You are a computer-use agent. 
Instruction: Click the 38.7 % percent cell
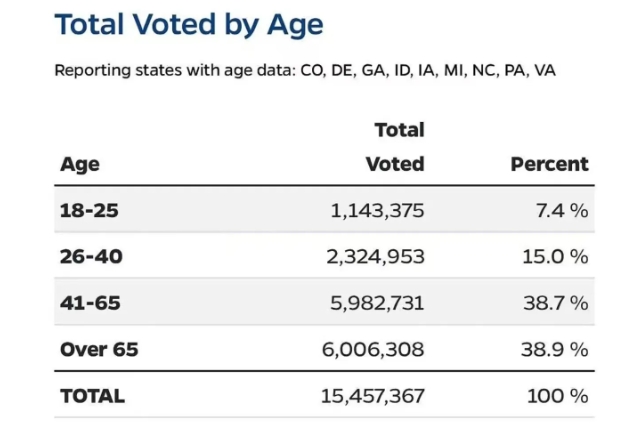556,304
